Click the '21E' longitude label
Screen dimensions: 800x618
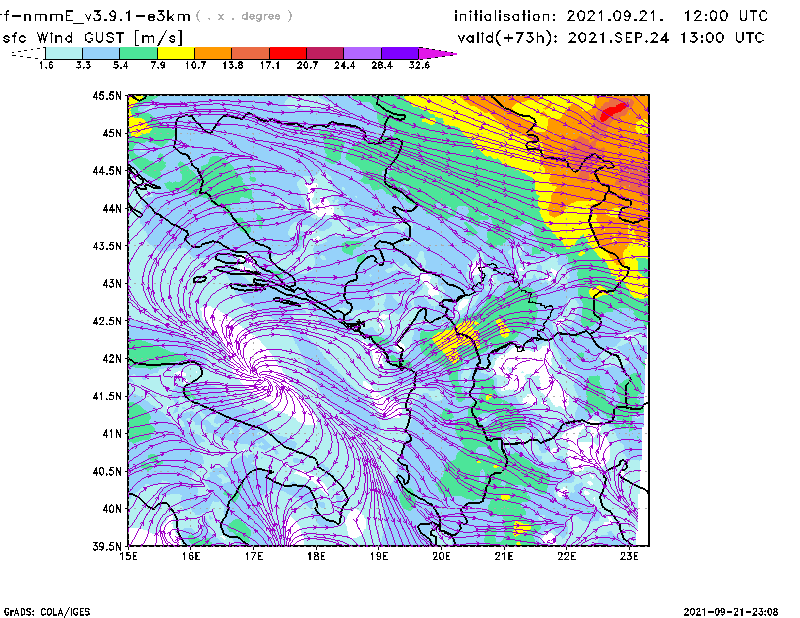[x=504, y=556]
